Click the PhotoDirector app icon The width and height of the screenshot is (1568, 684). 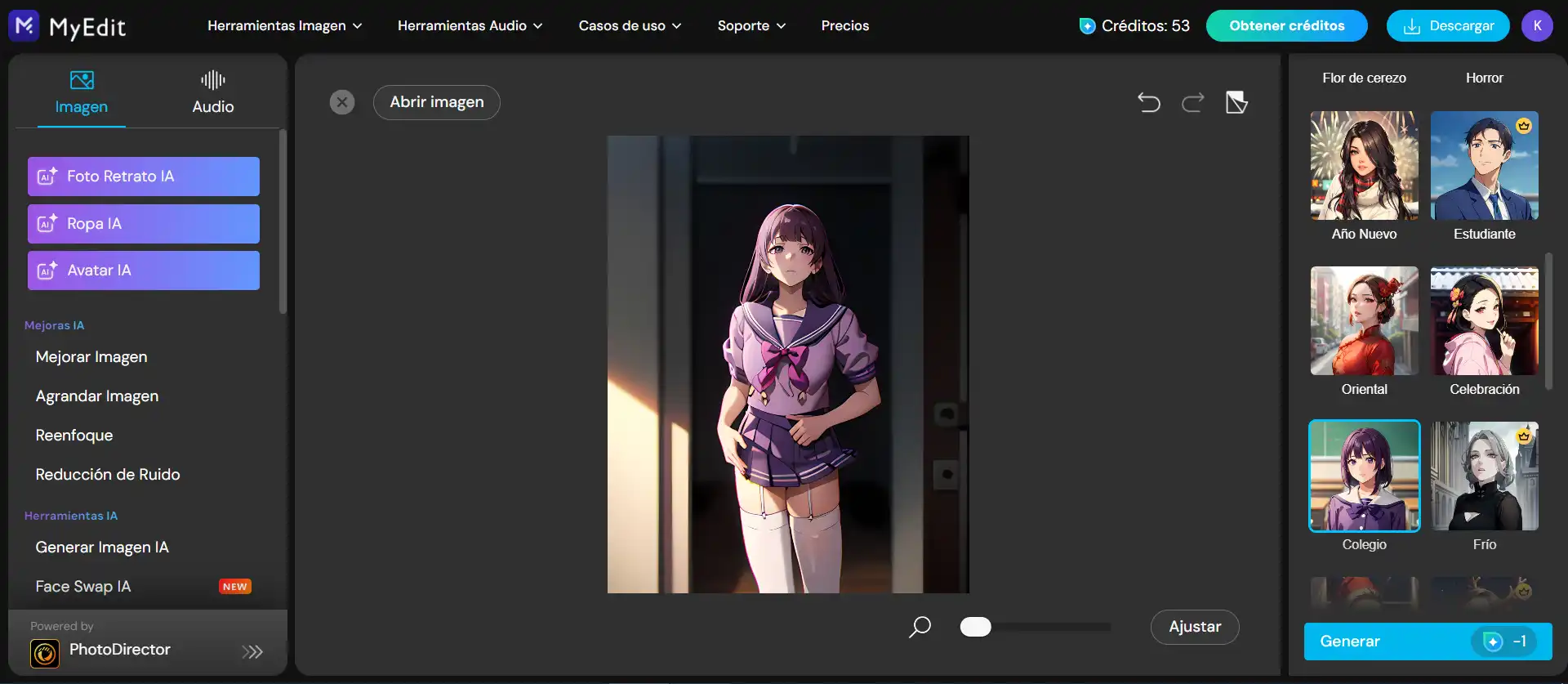tap(45, 653)
